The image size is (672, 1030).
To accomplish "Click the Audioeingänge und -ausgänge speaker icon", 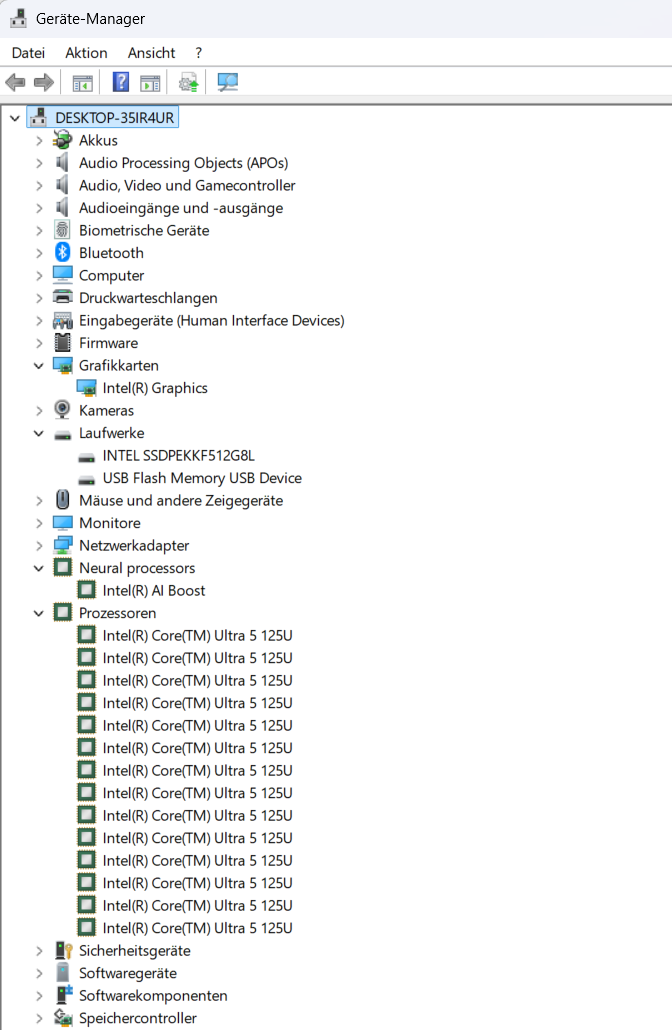I will pos(62,208).
